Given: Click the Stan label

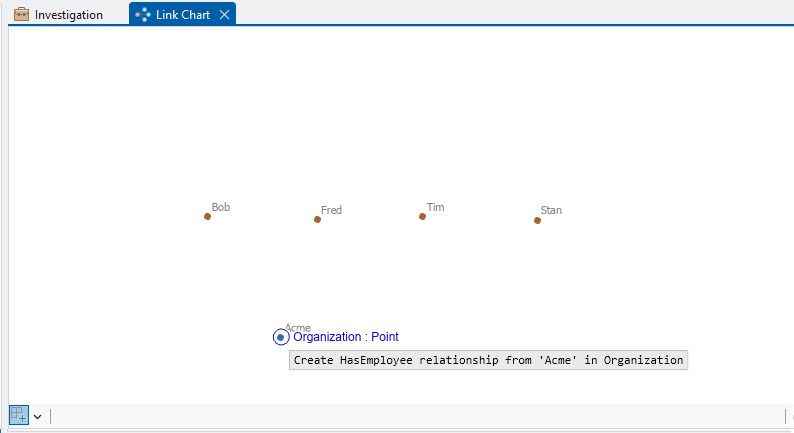Looking at the screenshot, I should (x=551, y=210).
